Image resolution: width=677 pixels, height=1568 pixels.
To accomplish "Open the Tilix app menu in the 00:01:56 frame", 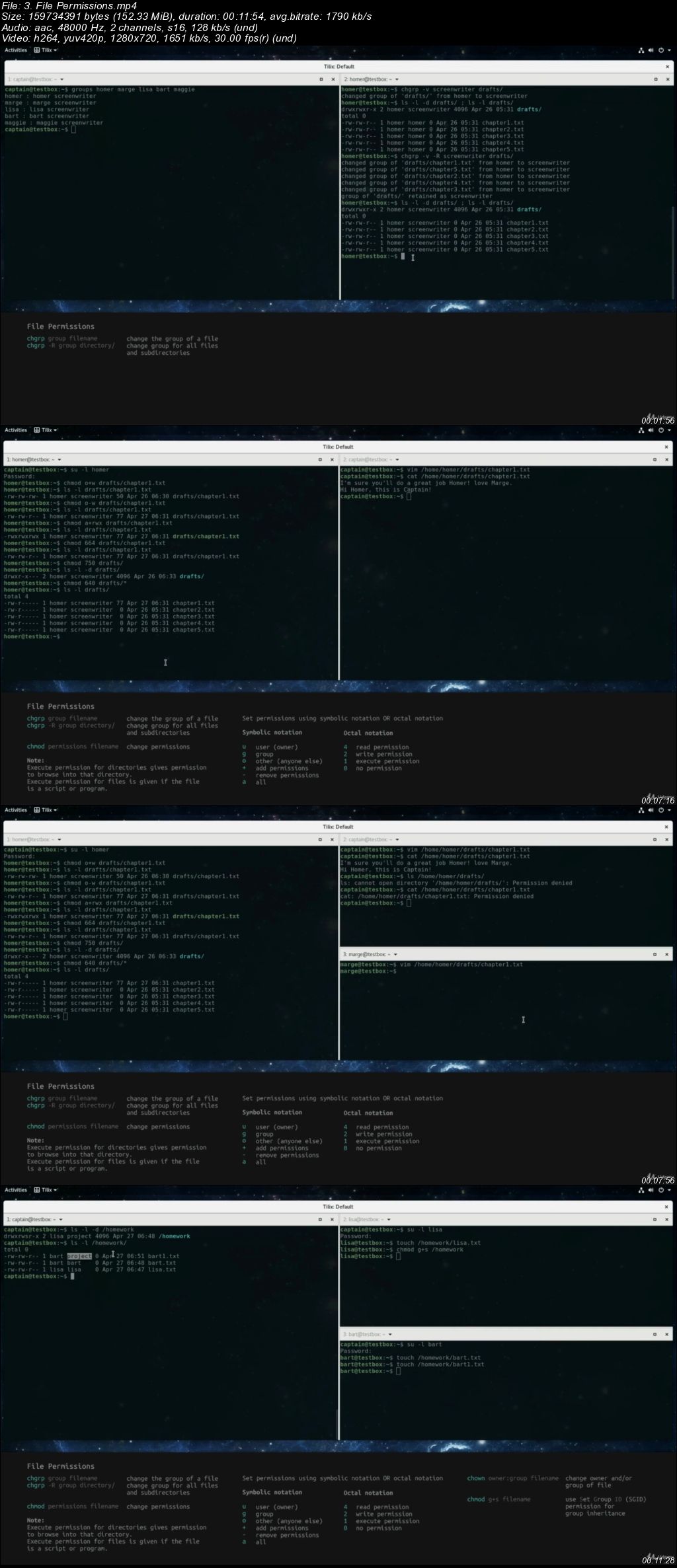I will (46, 50).
